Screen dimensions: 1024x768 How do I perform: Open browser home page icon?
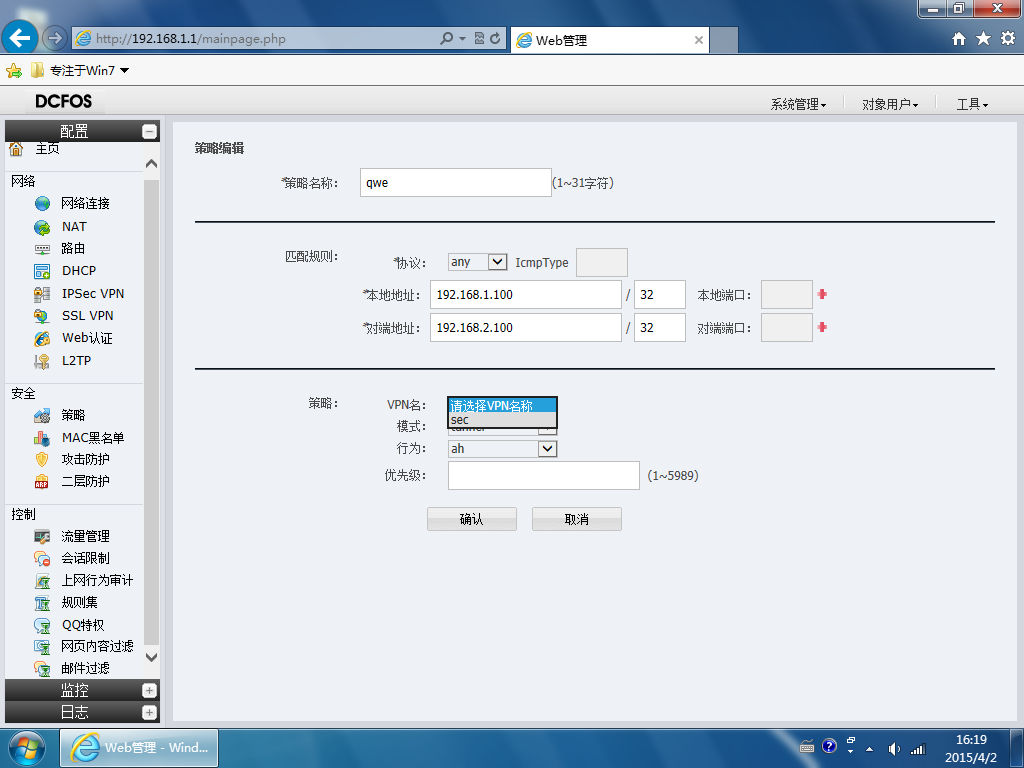click(959, 39)
